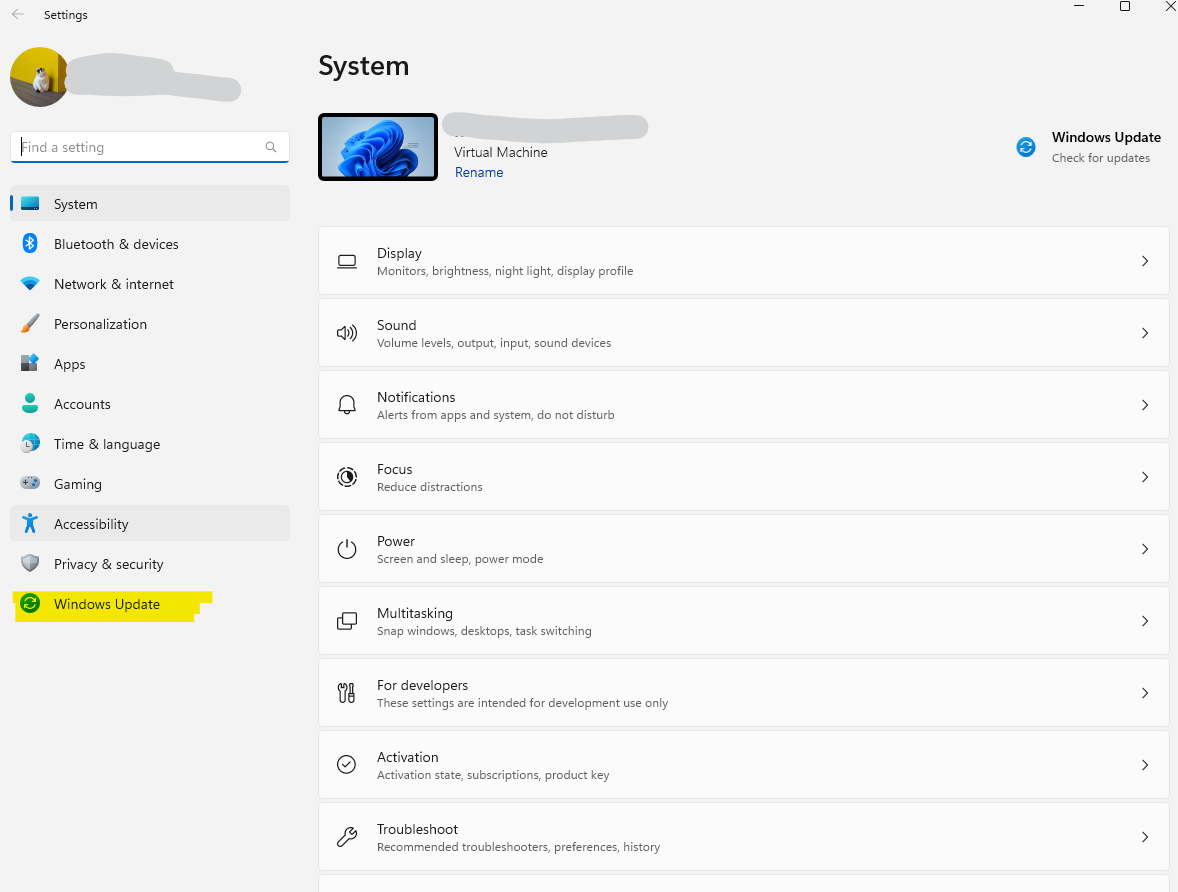The width and height of the screenshot is (1178, 892).
Task: Open the Accounts section
Action: 150,404
